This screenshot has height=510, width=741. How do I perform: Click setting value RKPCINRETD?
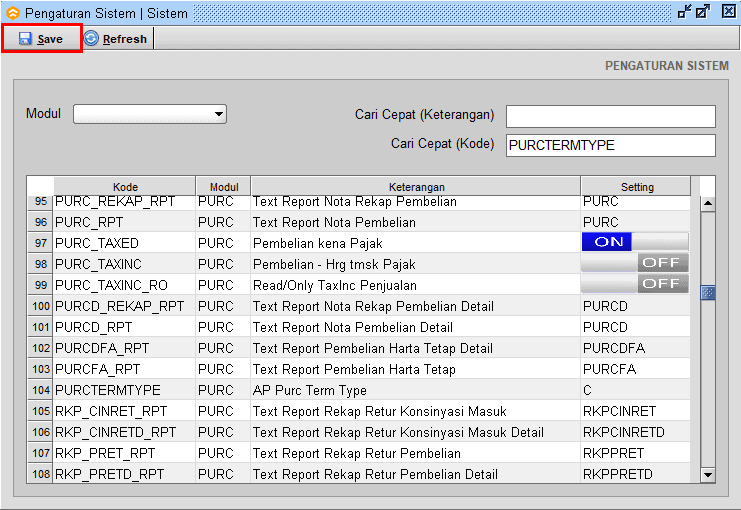tap(623, 432)
